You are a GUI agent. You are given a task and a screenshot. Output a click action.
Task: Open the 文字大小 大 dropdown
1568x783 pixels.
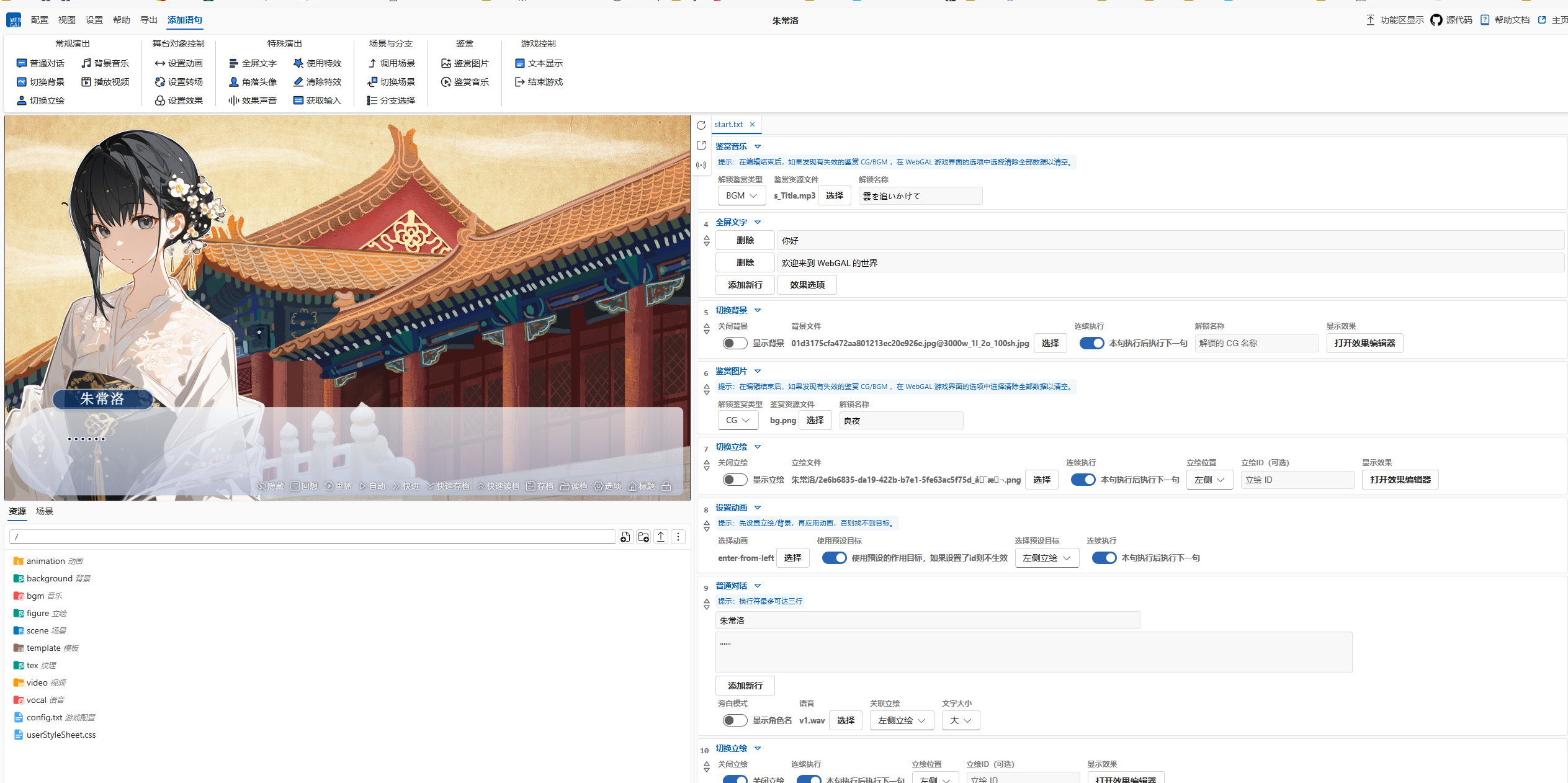pyautogui.click(x=961, y=720)
